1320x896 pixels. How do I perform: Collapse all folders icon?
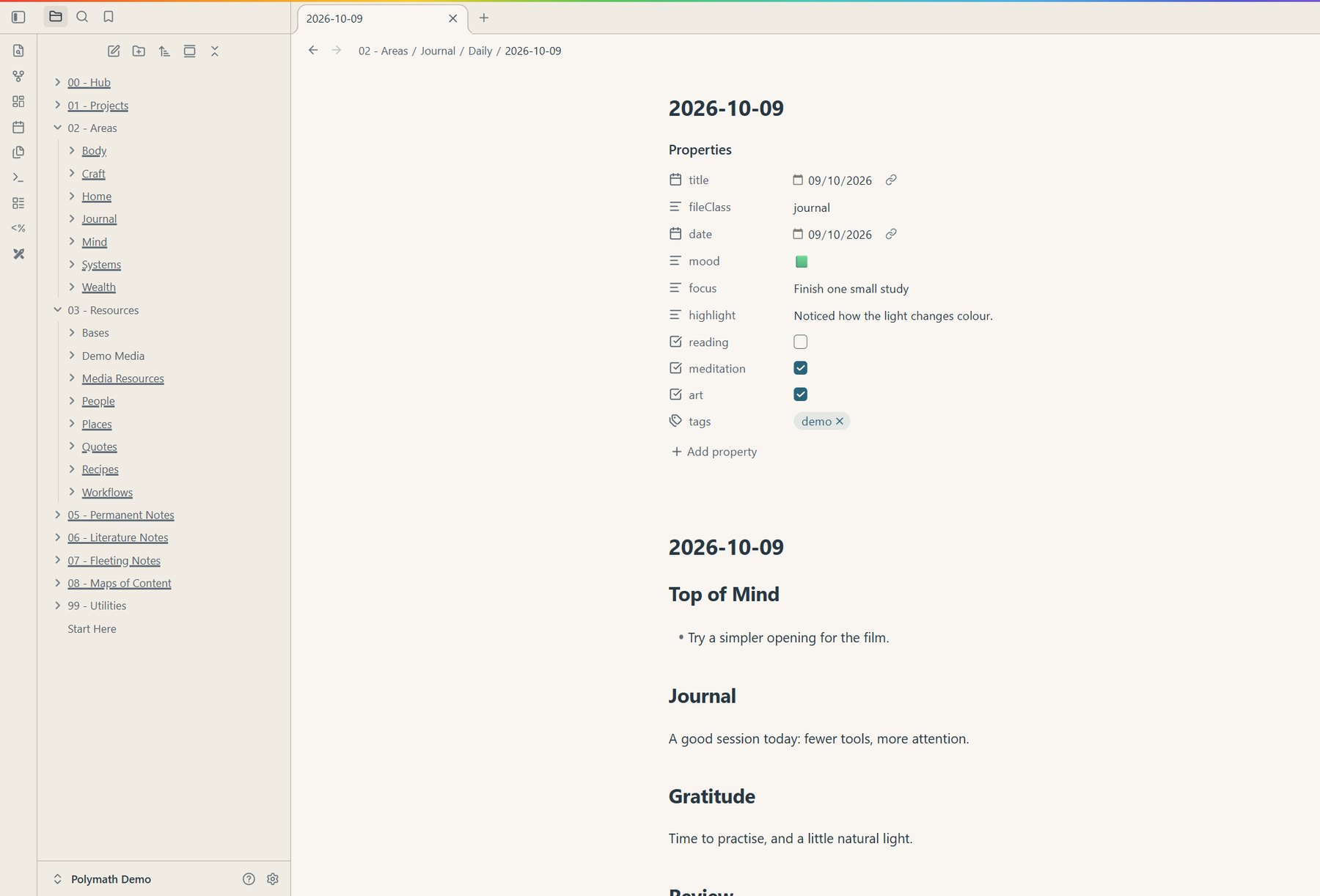(215, 51)
